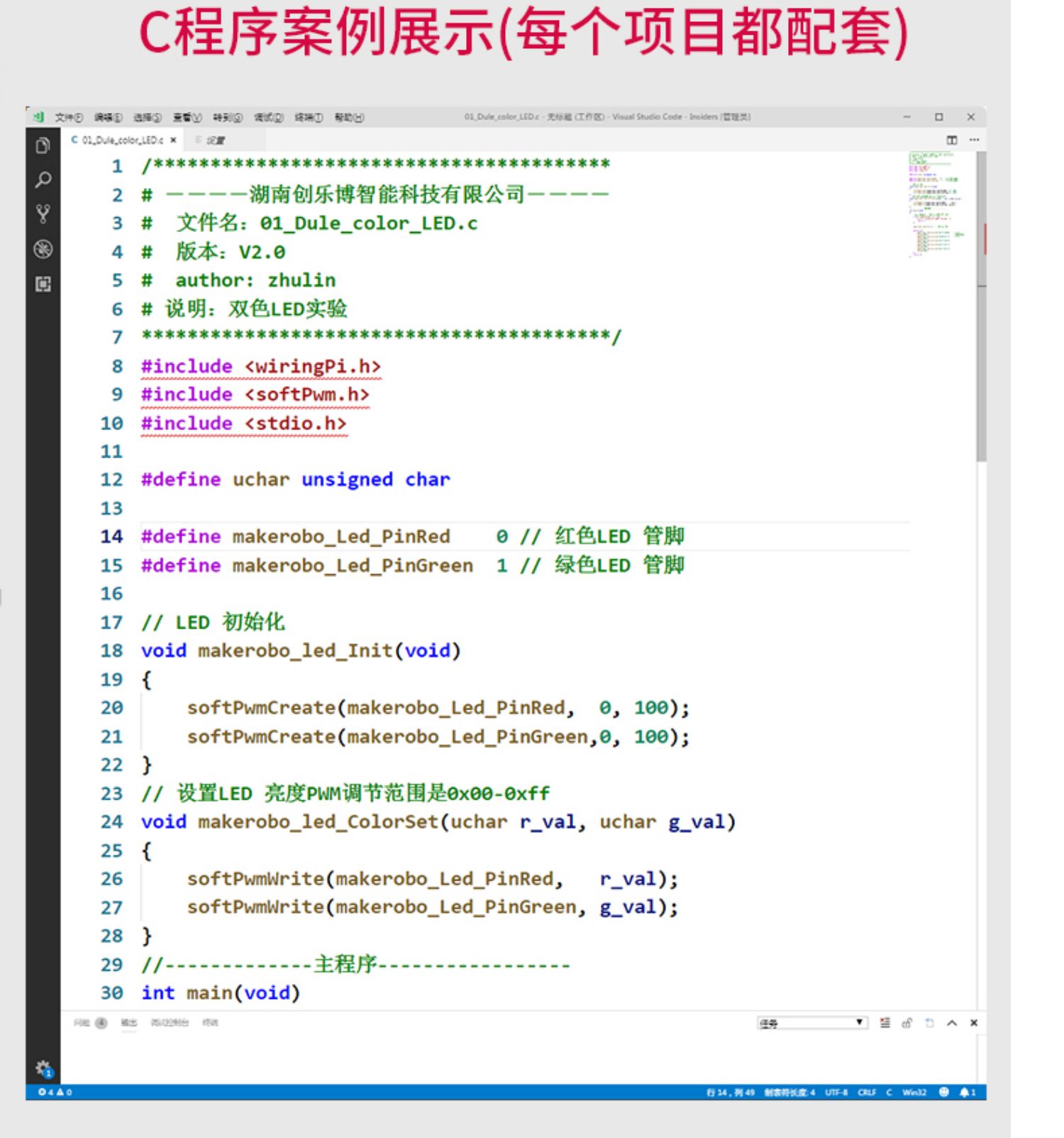The height and width of the screenshot is (1138, 1064).
Task: Click 'softPwmWrite' call on line 26
Action: click(x=255, y=879)
